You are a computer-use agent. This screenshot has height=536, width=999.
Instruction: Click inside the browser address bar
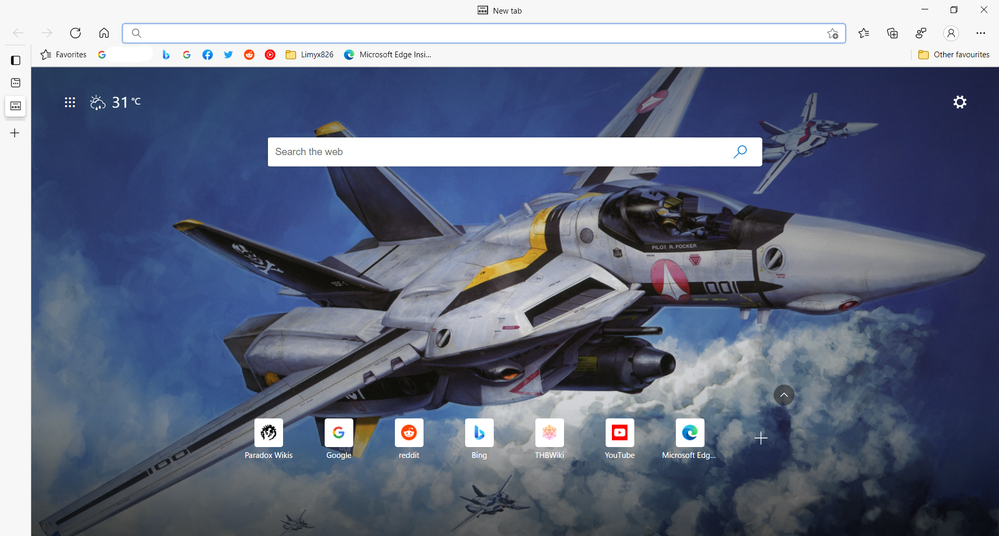pos(484,33)
